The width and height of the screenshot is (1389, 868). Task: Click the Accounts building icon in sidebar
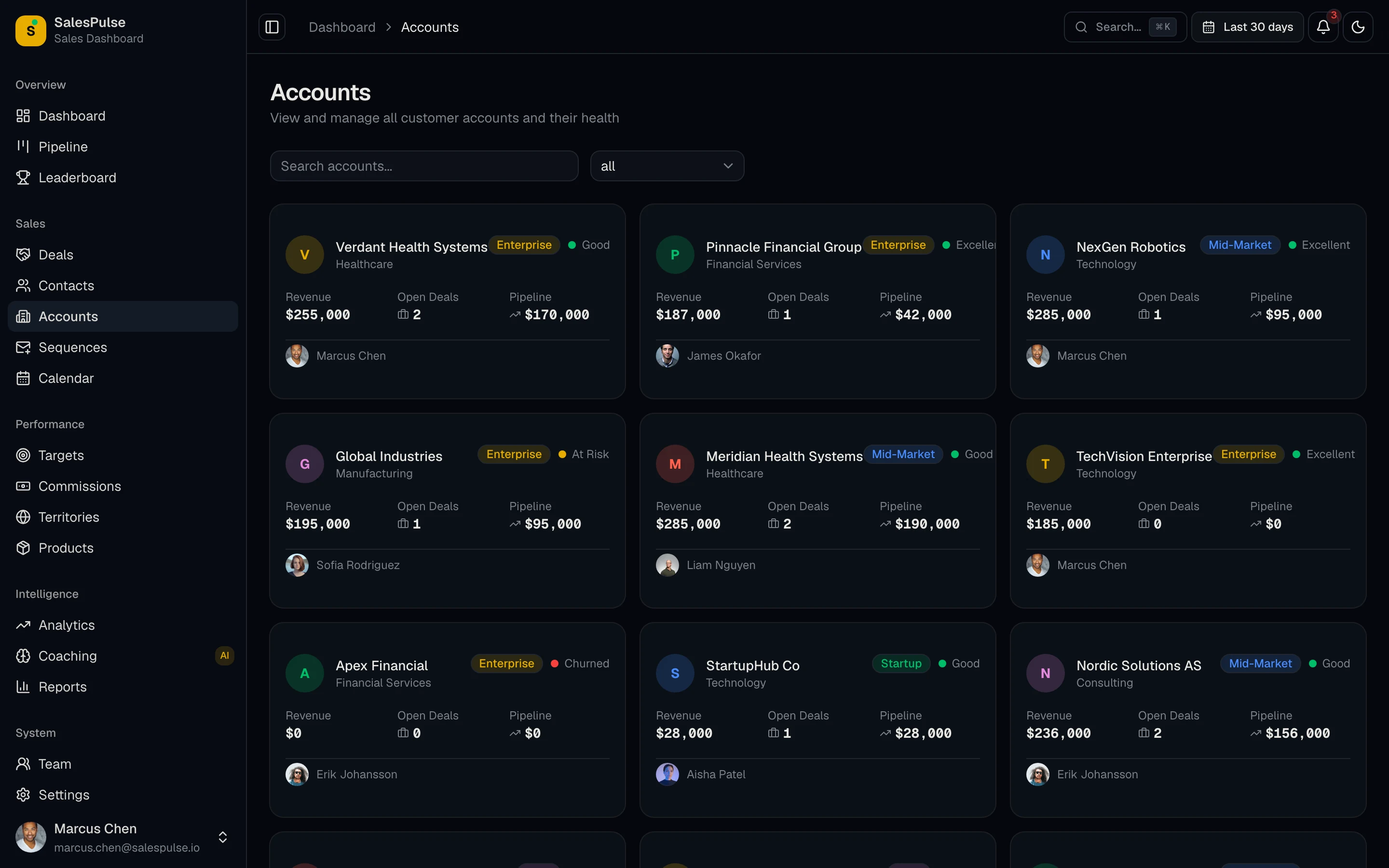point(23,317)
